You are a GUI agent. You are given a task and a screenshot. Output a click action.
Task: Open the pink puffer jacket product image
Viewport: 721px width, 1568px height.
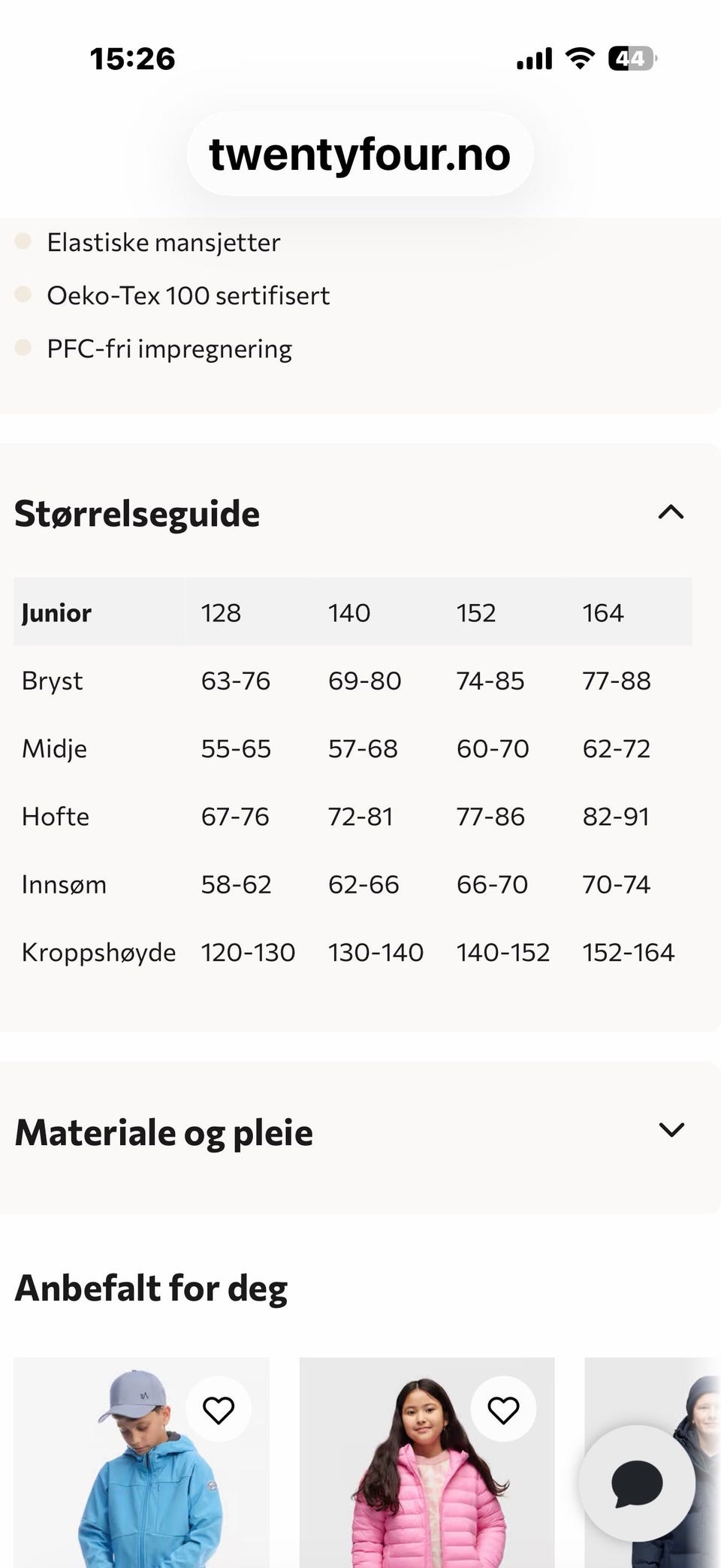[x=427, y=1462]
